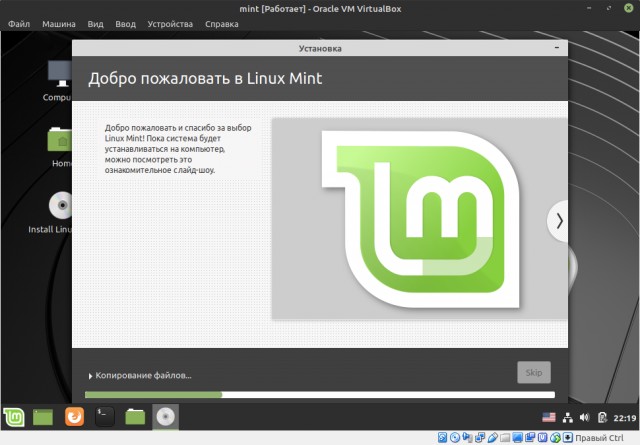Click the Правый Ctrl host key label

600,438
